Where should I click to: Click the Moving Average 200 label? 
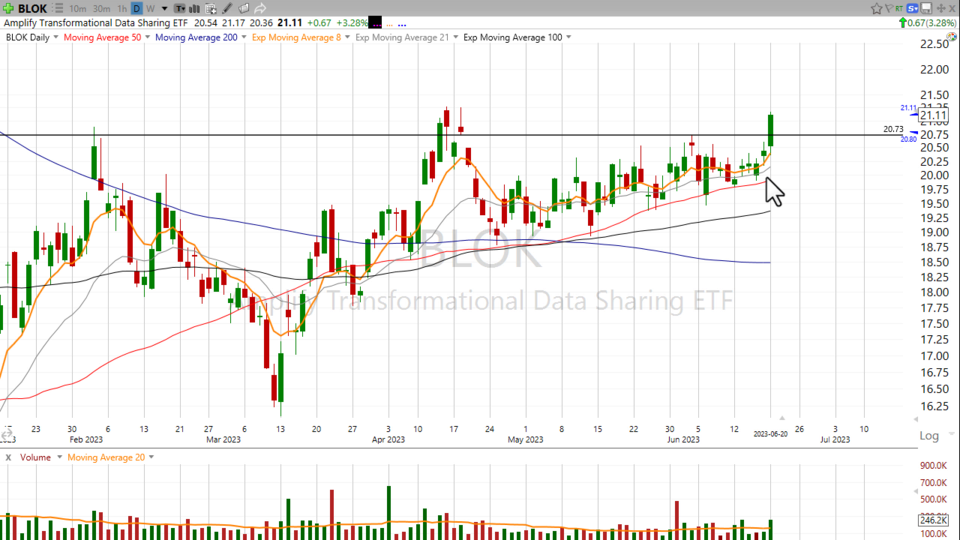click(x=196, y=37)
